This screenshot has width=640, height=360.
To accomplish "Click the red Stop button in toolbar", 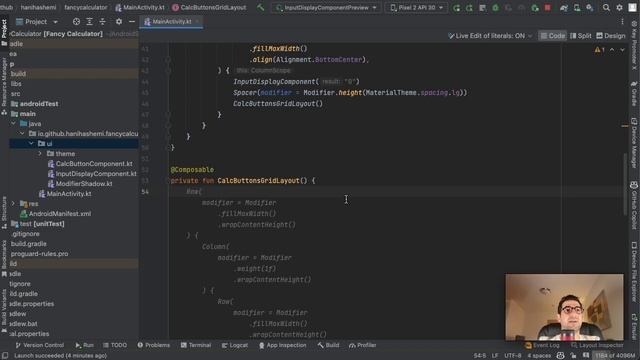I will pyautogui.click(x=548, y=7).
